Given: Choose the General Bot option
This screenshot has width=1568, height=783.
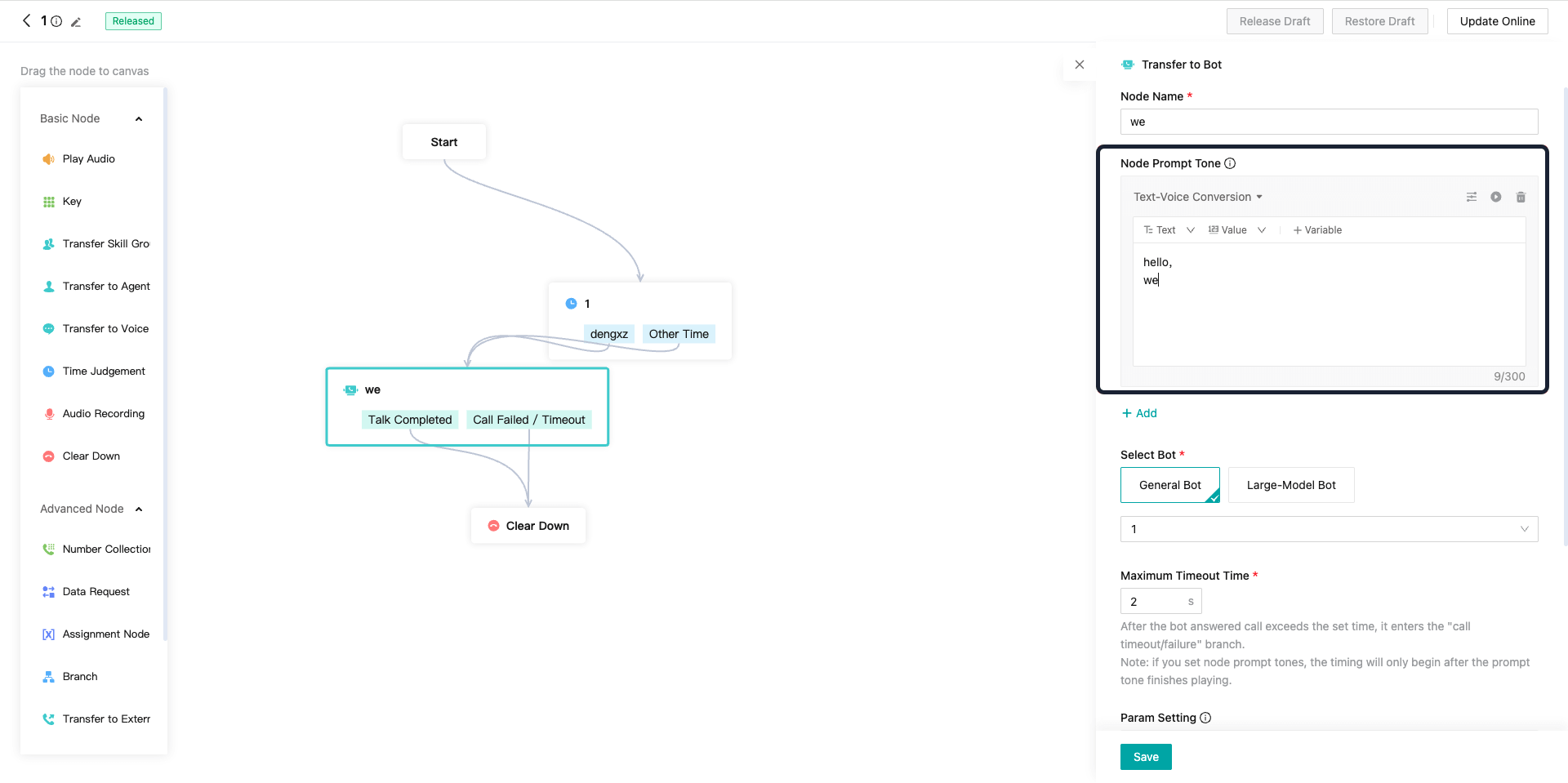Looking at the screenshot, I should 1169,485.
